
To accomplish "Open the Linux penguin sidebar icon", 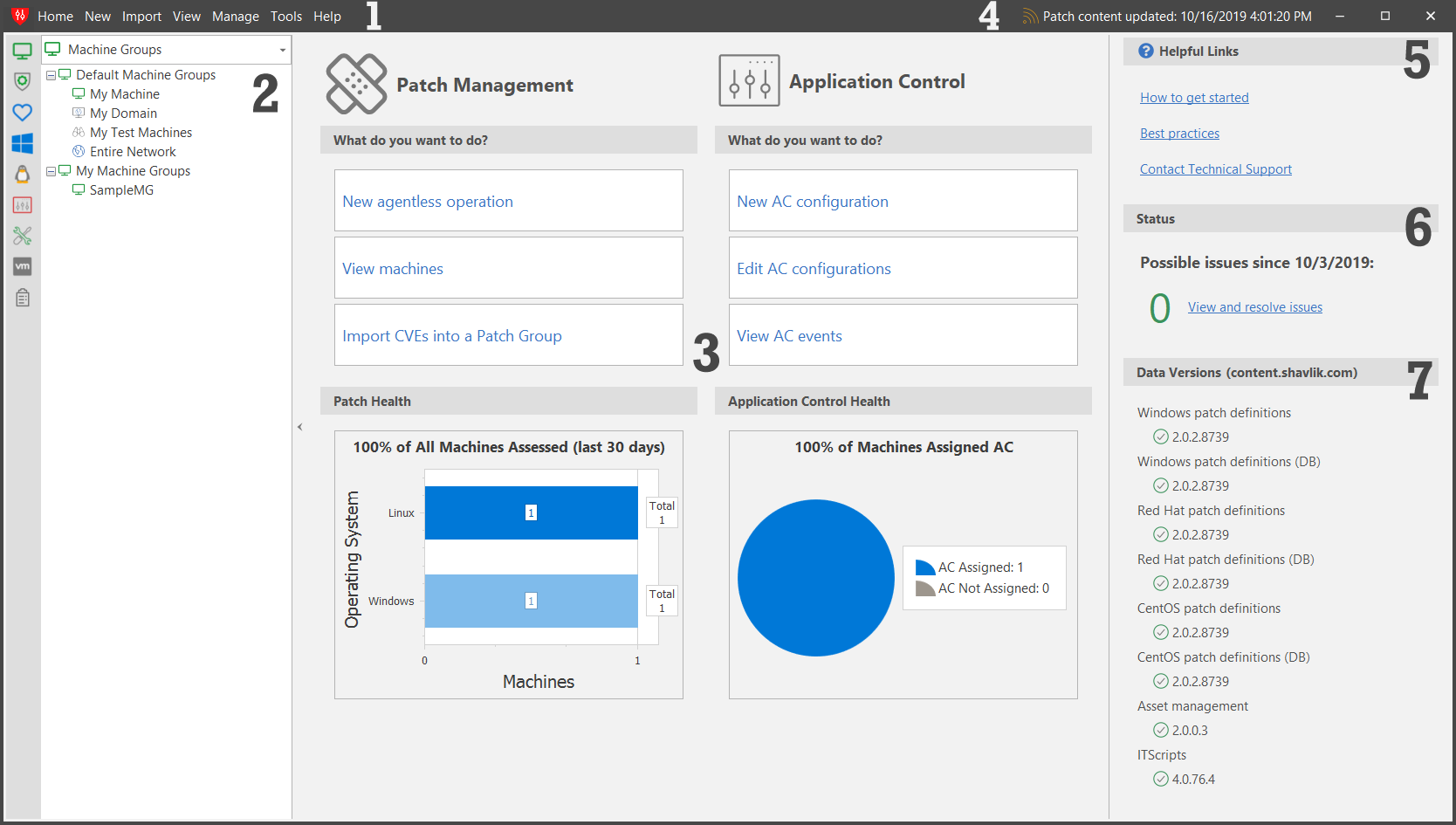I will coord(23,174).
